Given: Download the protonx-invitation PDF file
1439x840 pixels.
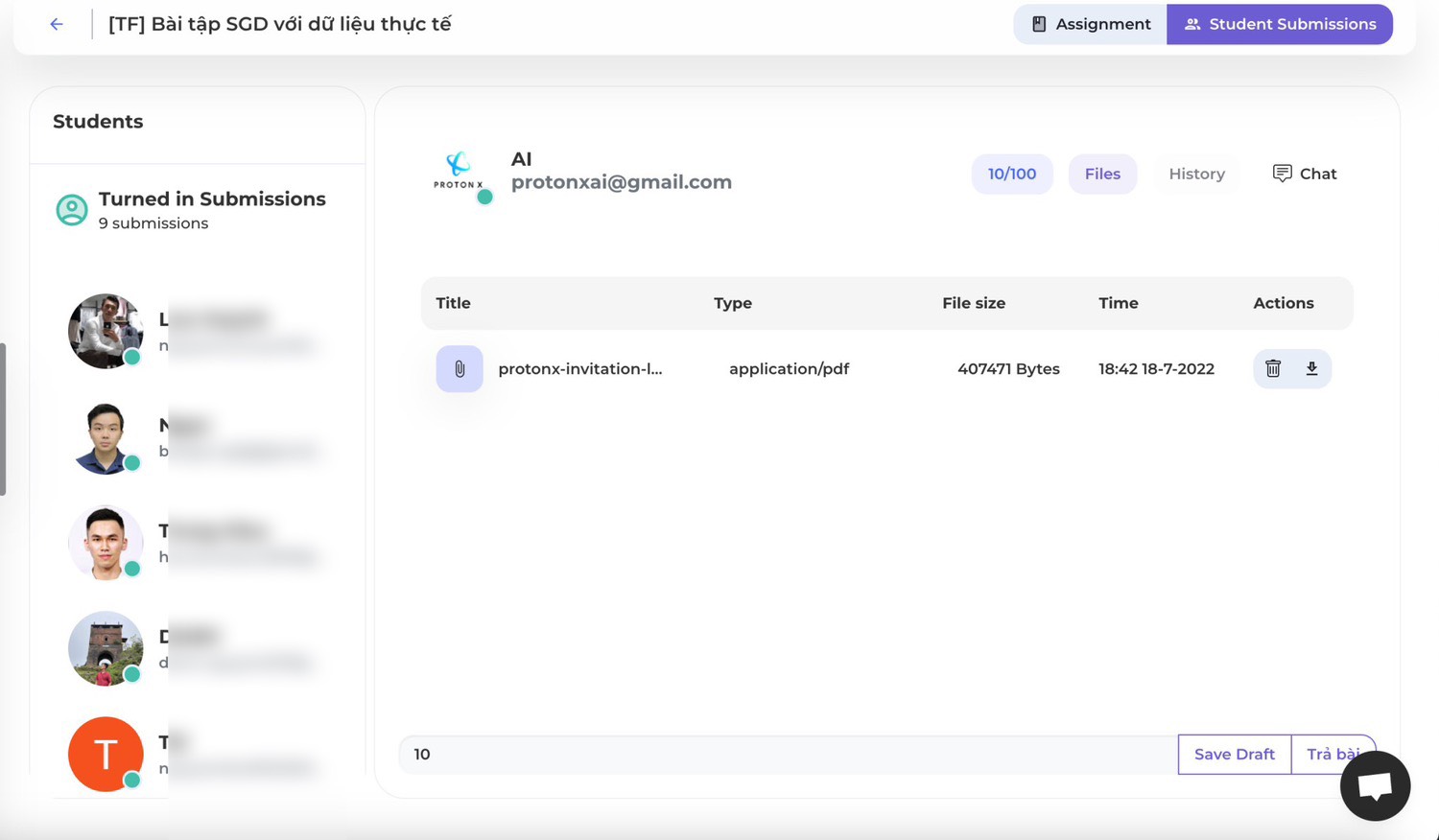Looking at the screenshot, I should tap(1311, 369).
